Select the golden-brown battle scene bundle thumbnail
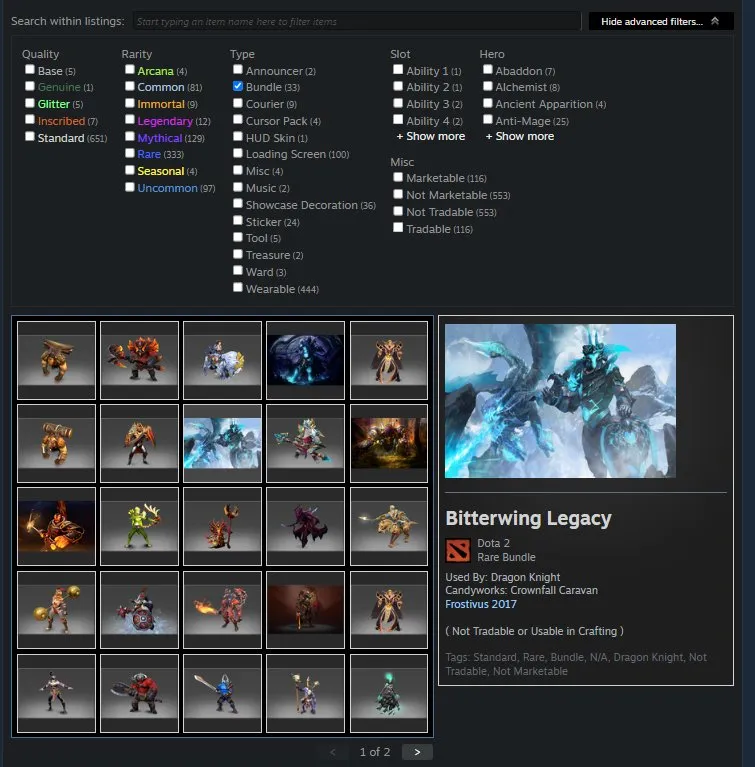755x767 pixels. coord(389,444)
